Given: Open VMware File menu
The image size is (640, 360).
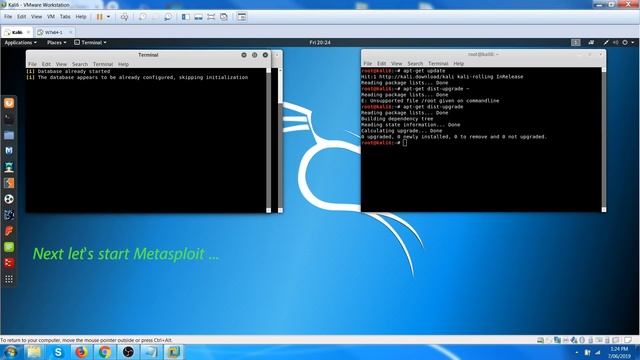Looking at the screenshot, I should (x=8, y=17).
